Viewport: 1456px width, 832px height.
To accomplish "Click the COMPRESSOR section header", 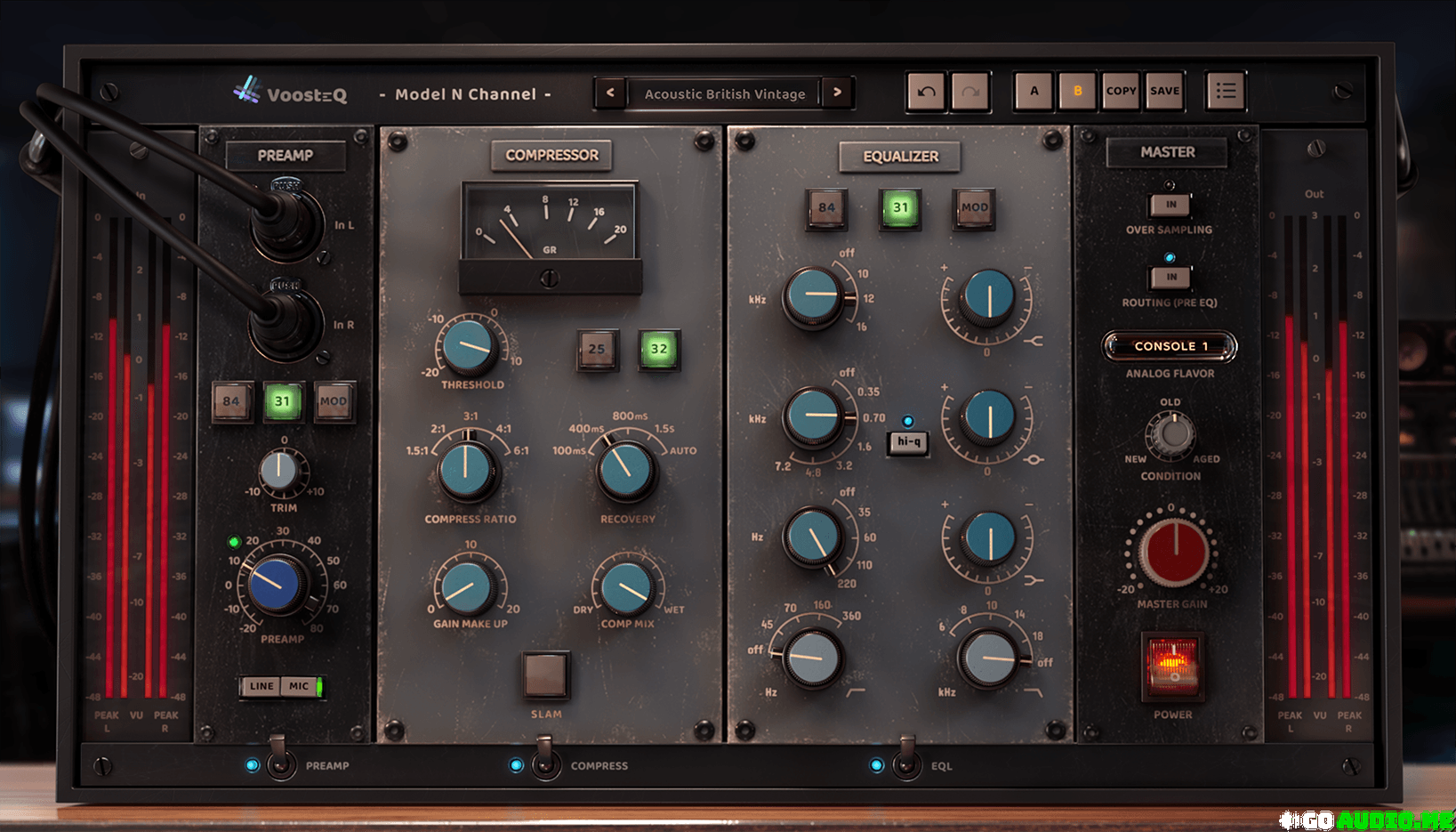I will 551,155.
